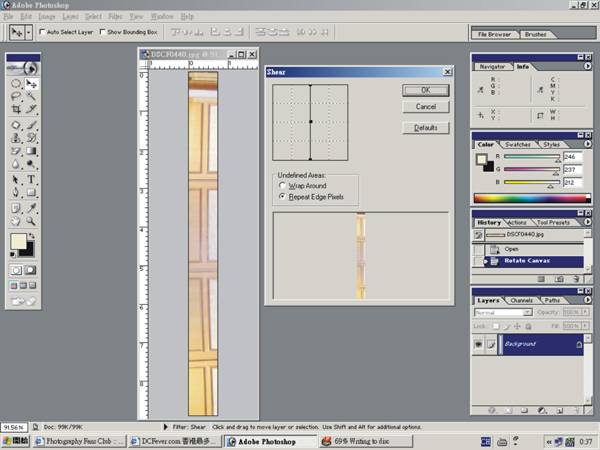Select the Lasso tool
The width and height of the screenshot is (600, 450).
[x=16, y=97]
